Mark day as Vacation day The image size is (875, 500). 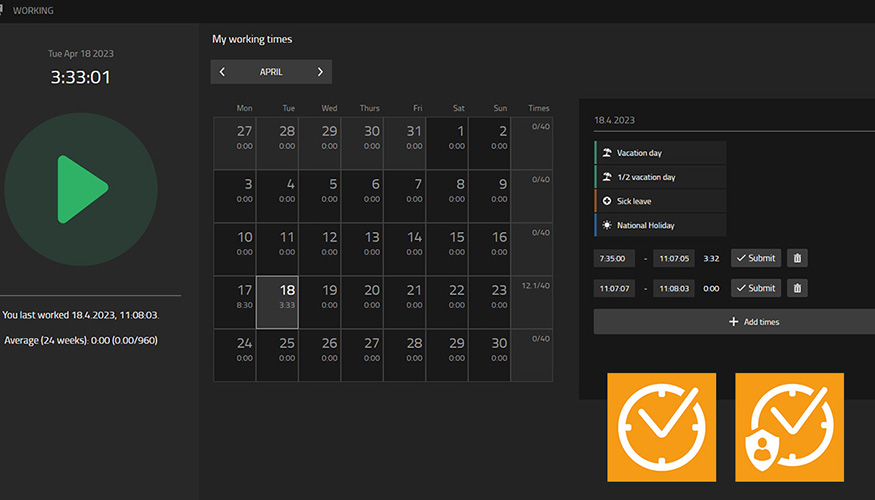point(661,153)
